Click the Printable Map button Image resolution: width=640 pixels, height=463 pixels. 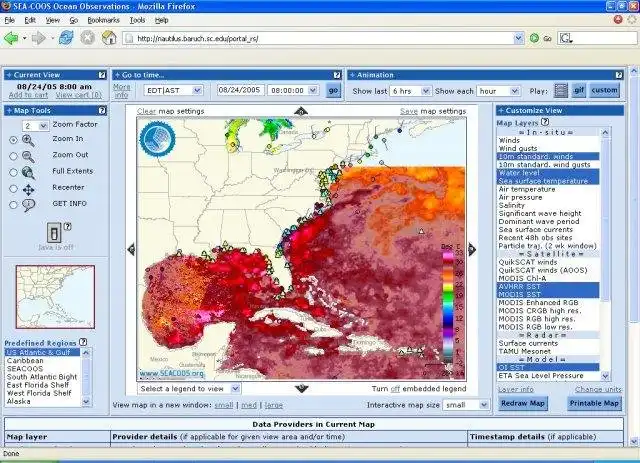pos(594,403)
